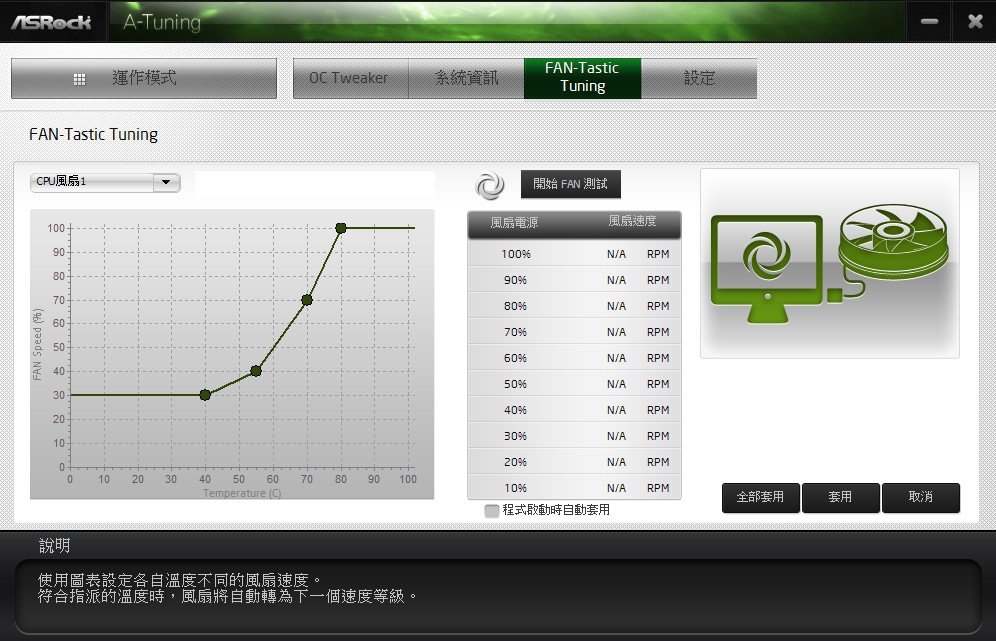The image size is (996, 641).
Task: Click the 套用 button
Action: click(x=841, y=497)
